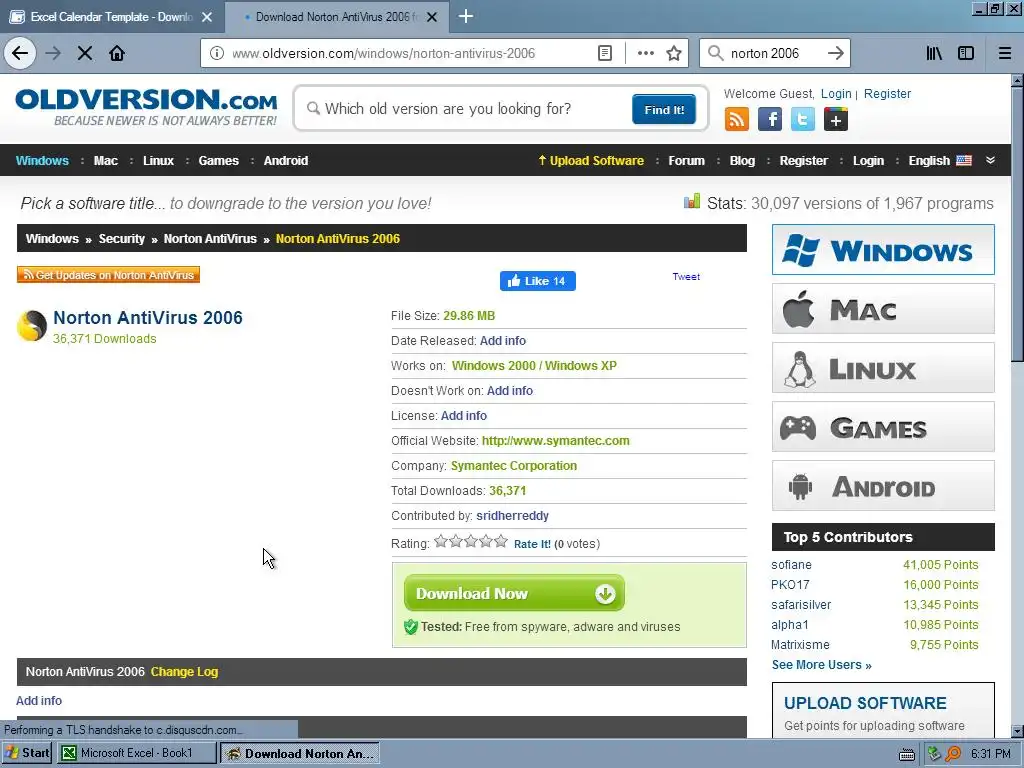Open the Firefox hamburger menu
Screen dimensions: 1024x768
[1005, 53]
